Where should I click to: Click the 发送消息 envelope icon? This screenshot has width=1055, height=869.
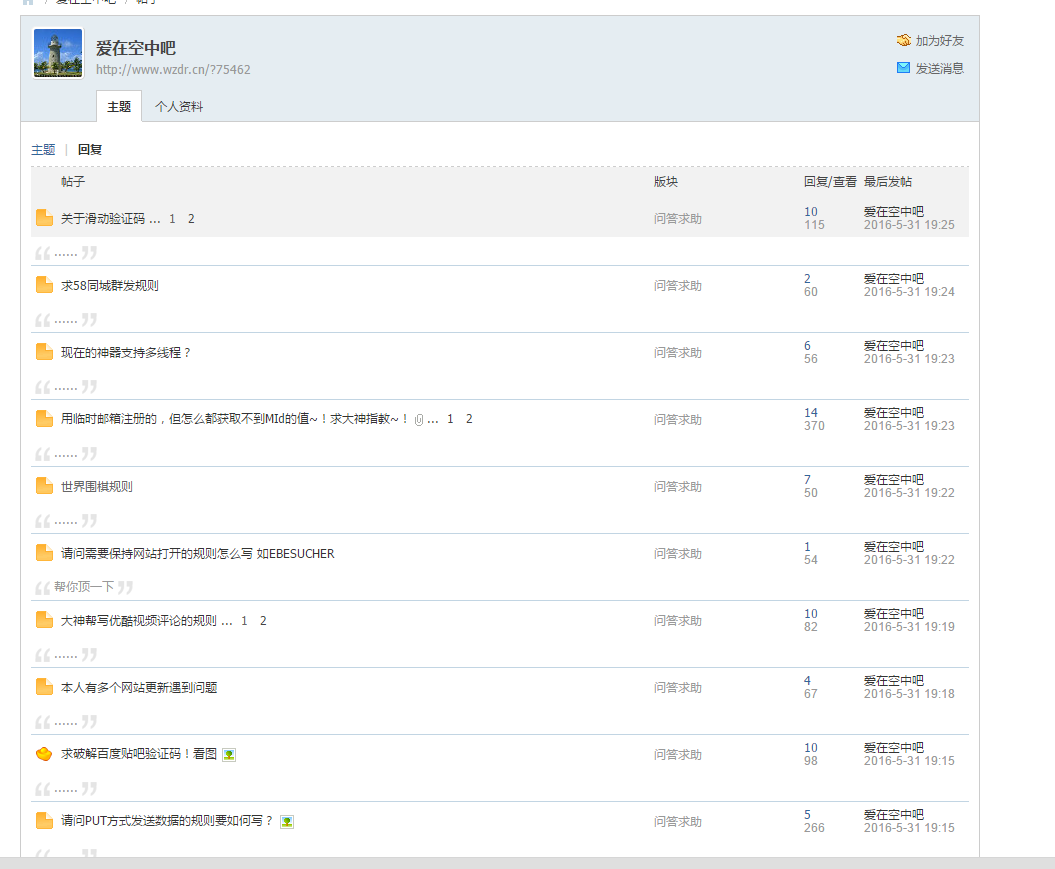point(904,68)
